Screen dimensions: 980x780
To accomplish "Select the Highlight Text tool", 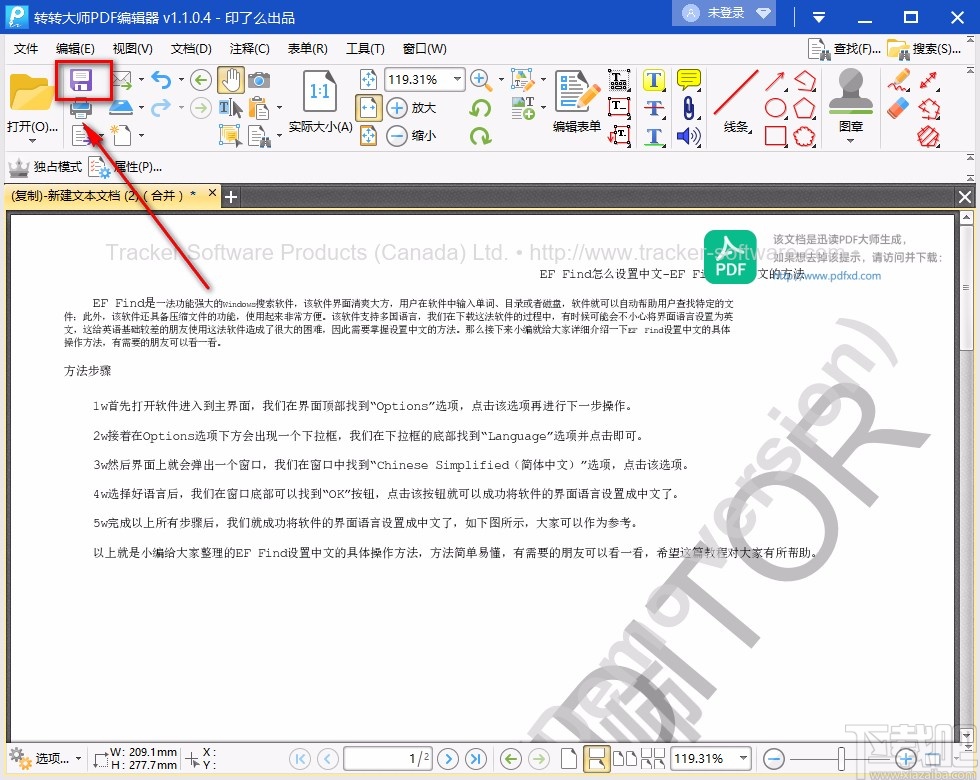I will coord(654,80).
